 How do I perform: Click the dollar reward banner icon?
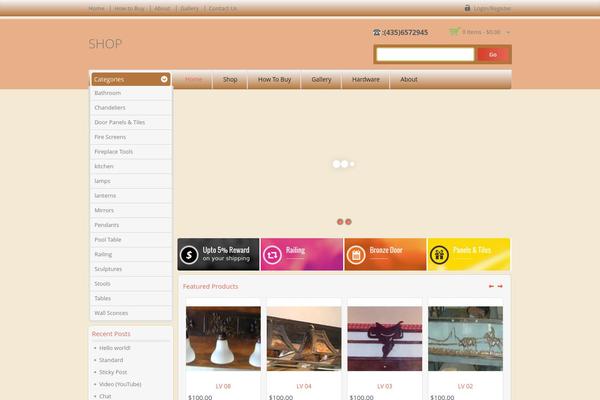(189, 255)
